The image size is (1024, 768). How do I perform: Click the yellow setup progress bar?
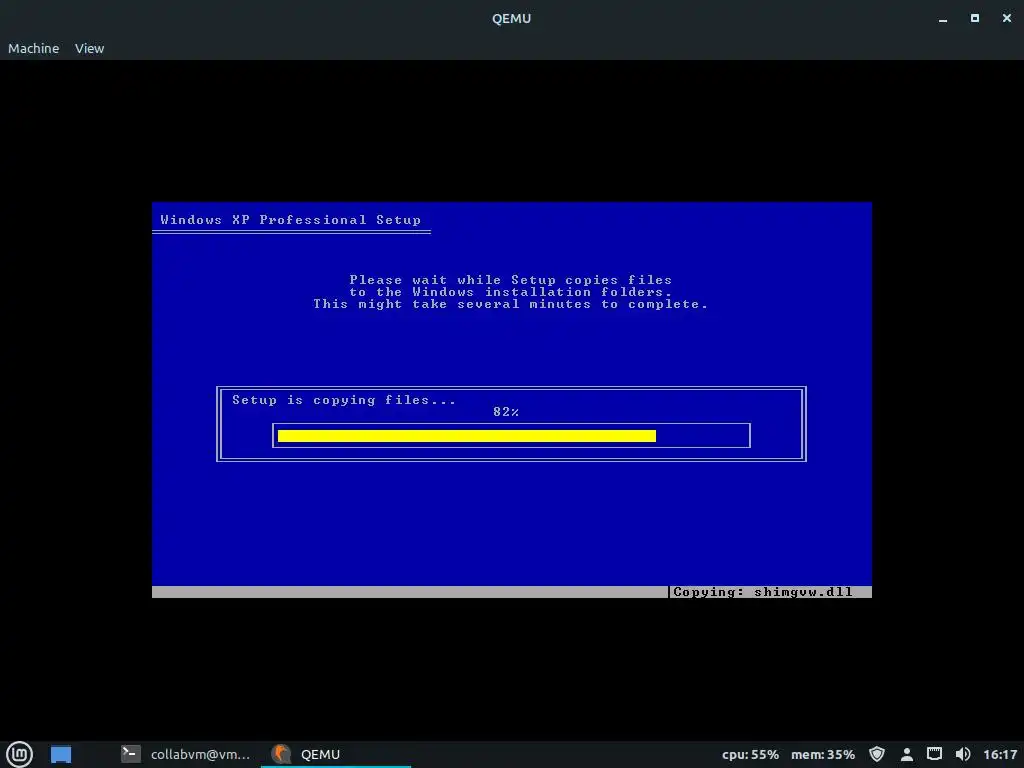point(466,436)
